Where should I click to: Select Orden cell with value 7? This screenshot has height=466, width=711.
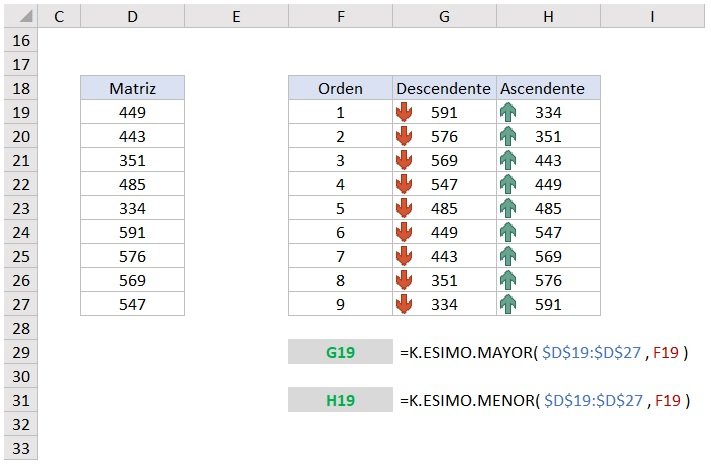[341, 256]
